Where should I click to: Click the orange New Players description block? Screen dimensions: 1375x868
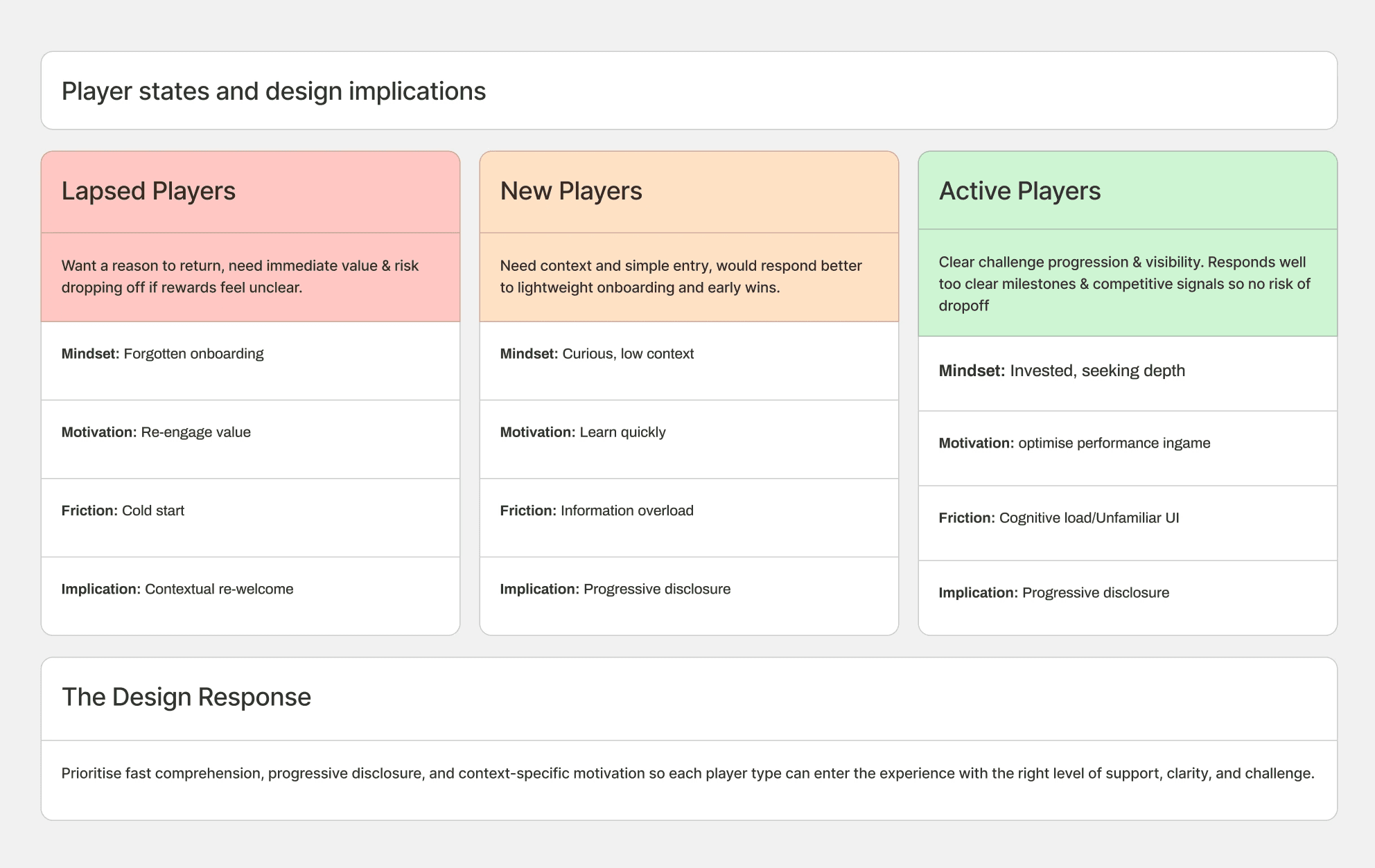pyautogui.click(x=689, y=276)
